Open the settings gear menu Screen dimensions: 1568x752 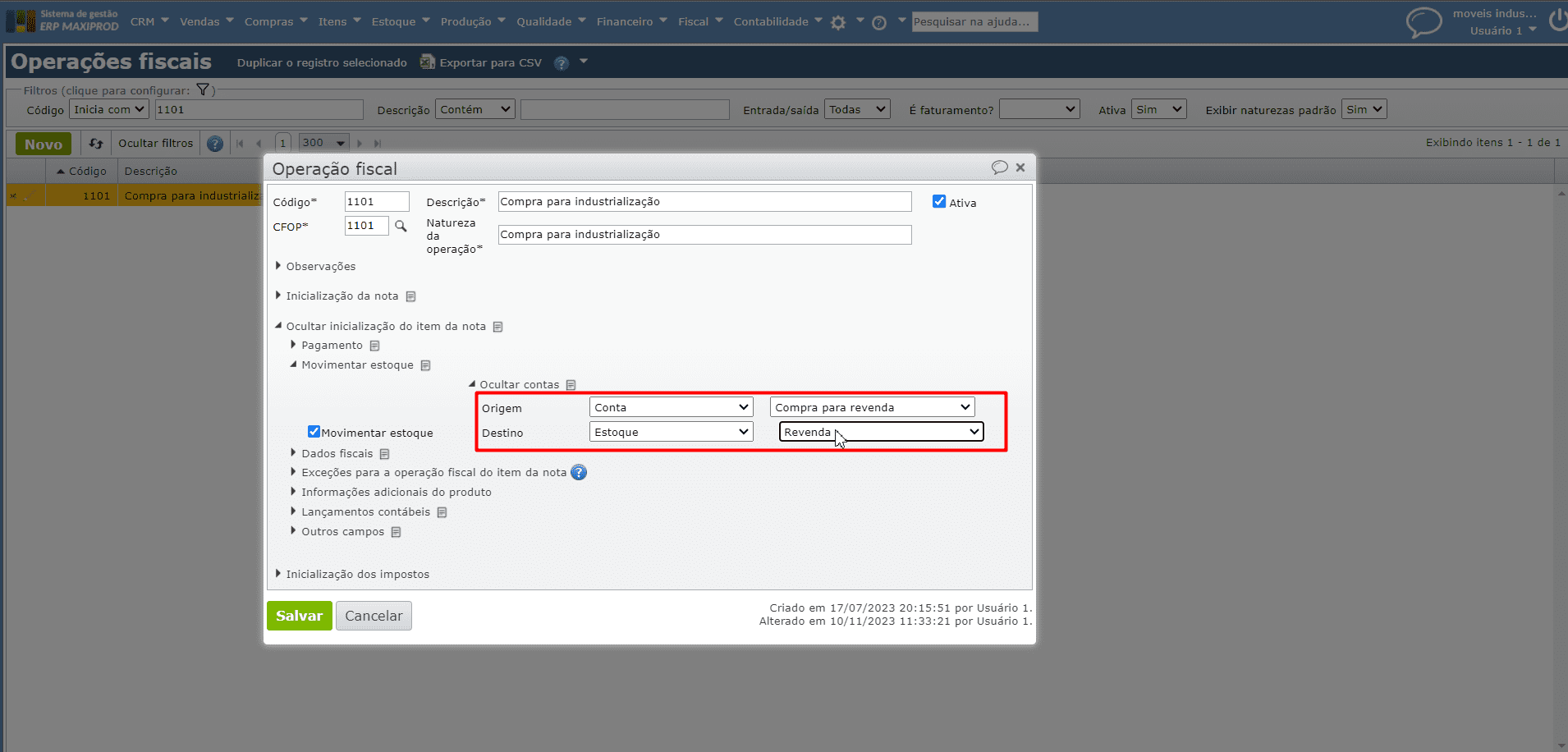pos(838,22)
